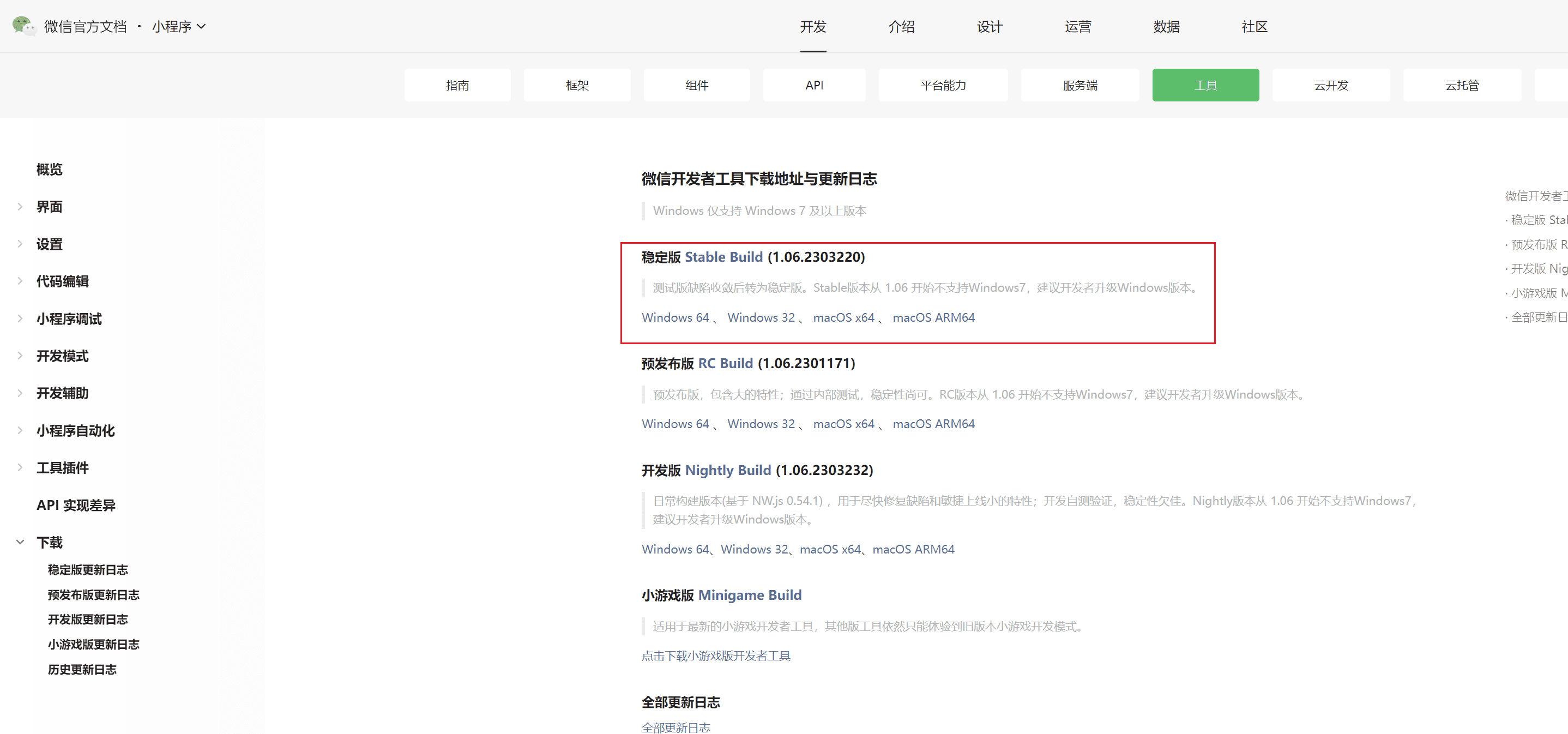1568x734 pixels.
Task: Download RC Build macOS x64
Action: click(x=843, y=424)
